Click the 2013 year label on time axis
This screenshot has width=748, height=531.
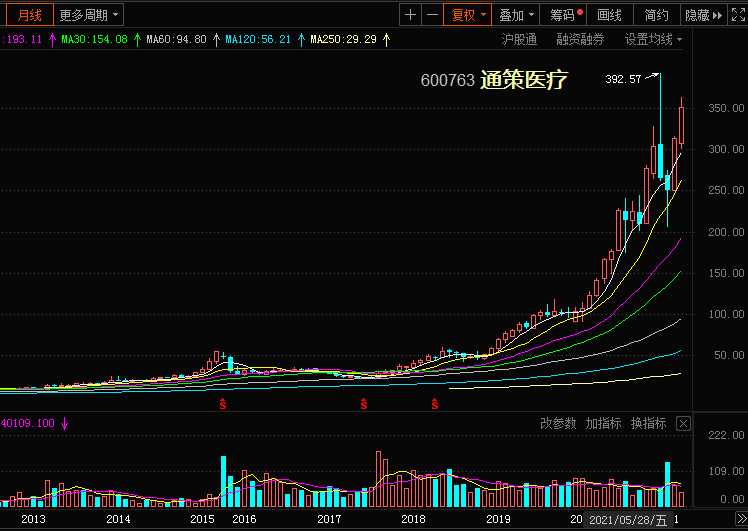click(x=33, y=519)
